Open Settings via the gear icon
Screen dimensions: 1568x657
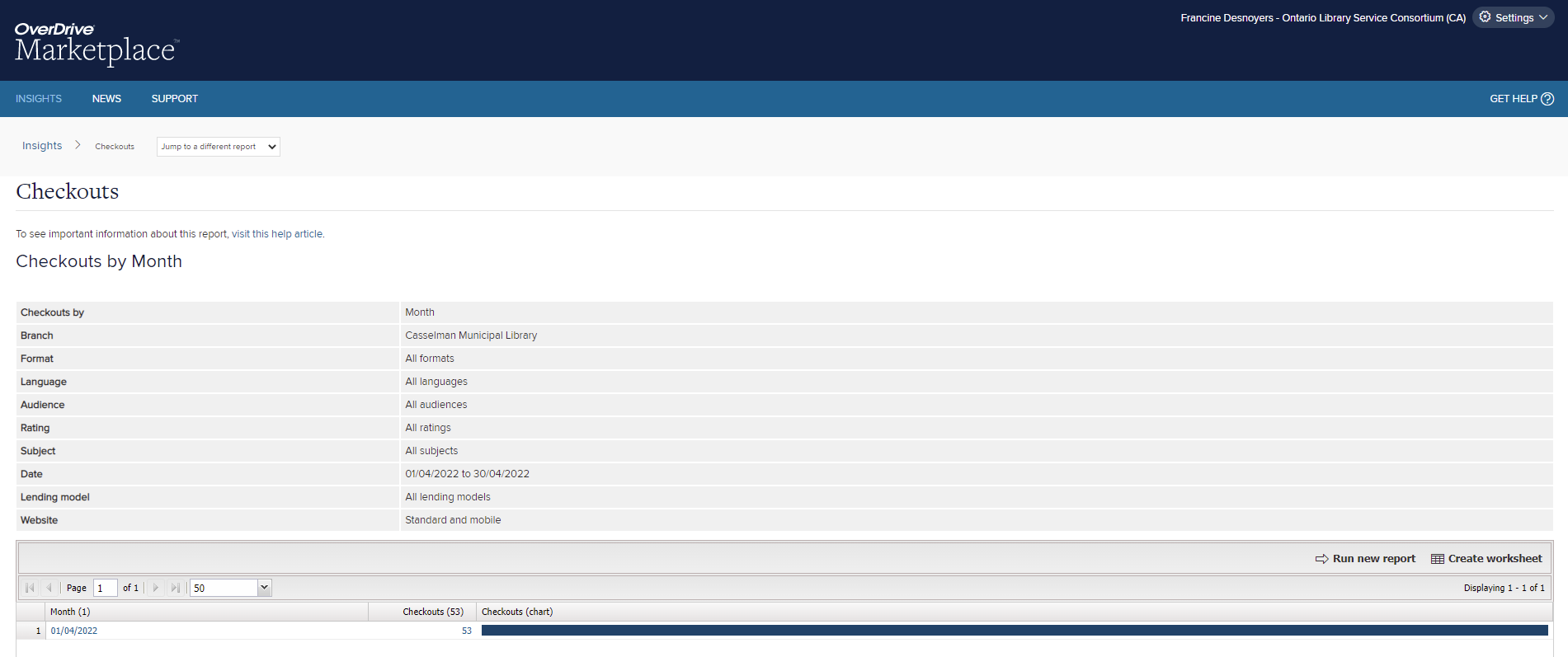1485,17
